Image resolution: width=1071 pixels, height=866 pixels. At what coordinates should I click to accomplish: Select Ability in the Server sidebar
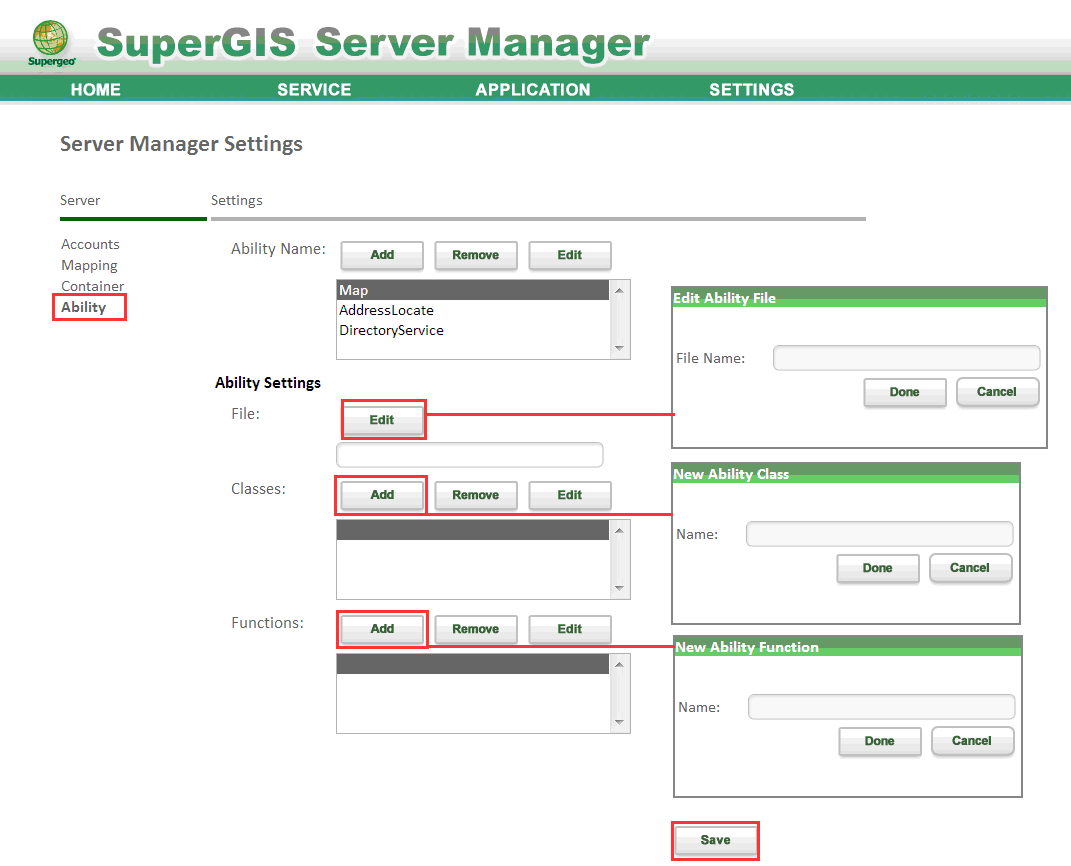tap(84, 307)
